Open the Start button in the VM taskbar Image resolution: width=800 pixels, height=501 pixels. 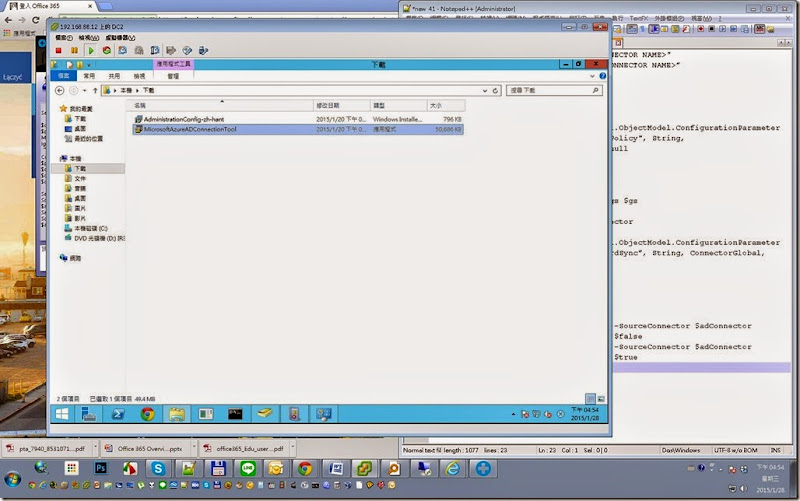coord(62,414)
